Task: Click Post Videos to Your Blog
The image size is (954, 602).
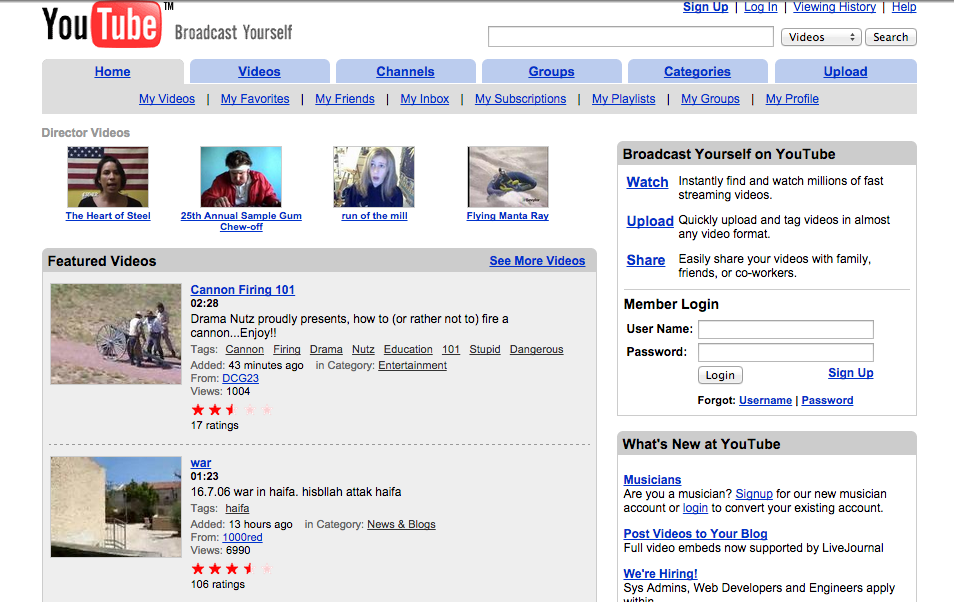Action: point(695,534)
